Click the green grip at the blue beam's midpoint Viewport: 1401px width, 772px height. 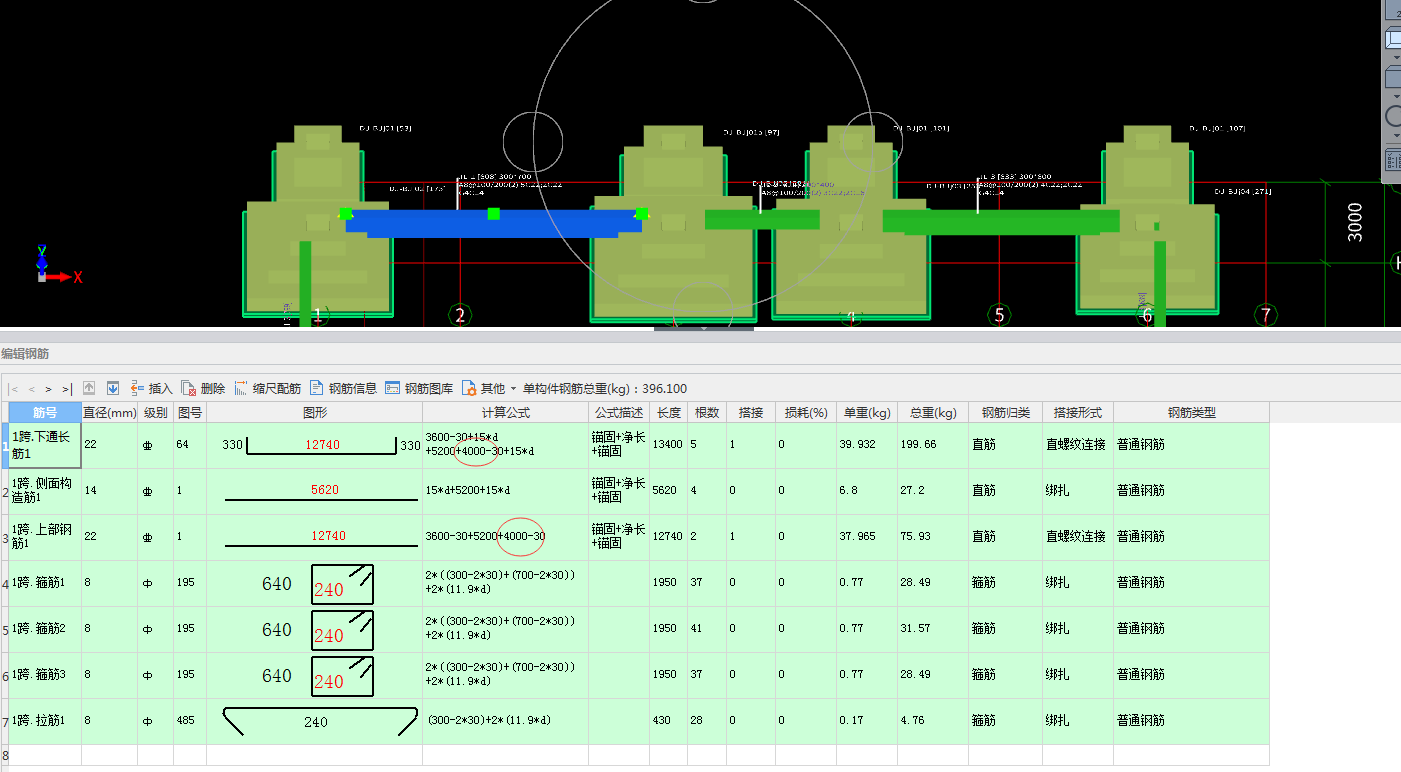494,214
